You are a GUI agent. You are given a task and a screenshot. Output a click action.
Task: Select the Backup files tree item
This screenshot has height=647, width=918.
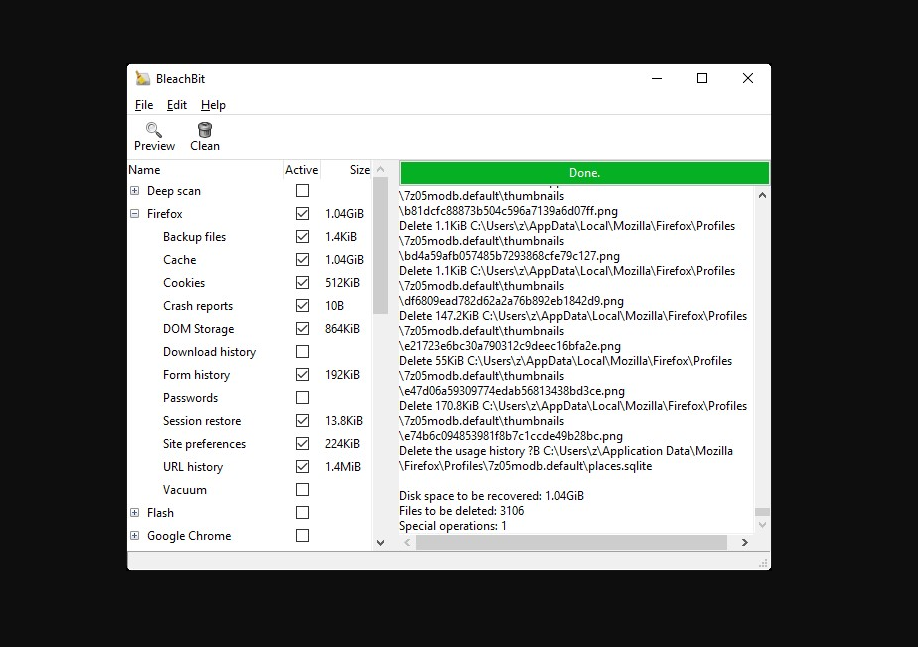[194, 237]
